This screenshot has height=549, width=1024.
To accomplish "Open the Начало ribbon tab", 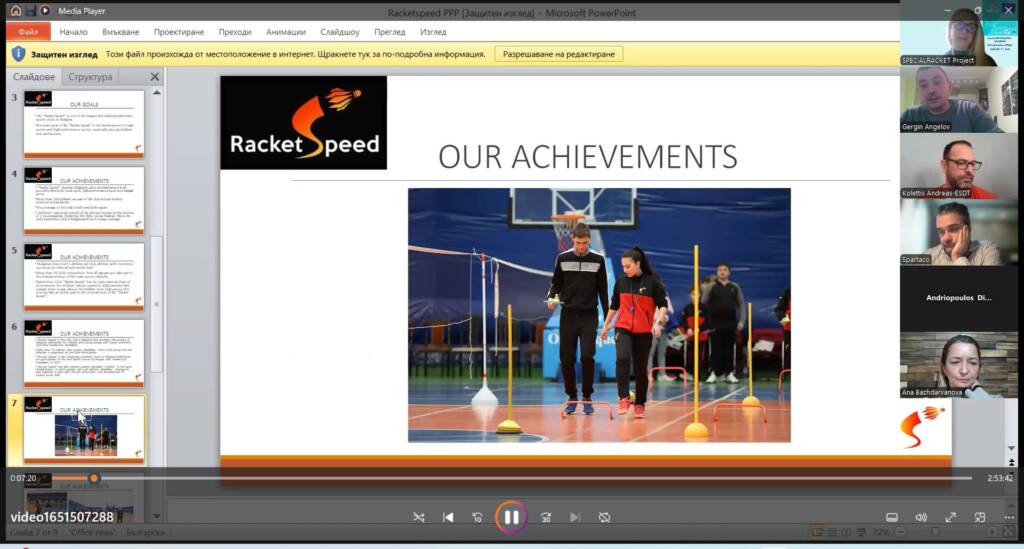I will (x=73, y=31).
